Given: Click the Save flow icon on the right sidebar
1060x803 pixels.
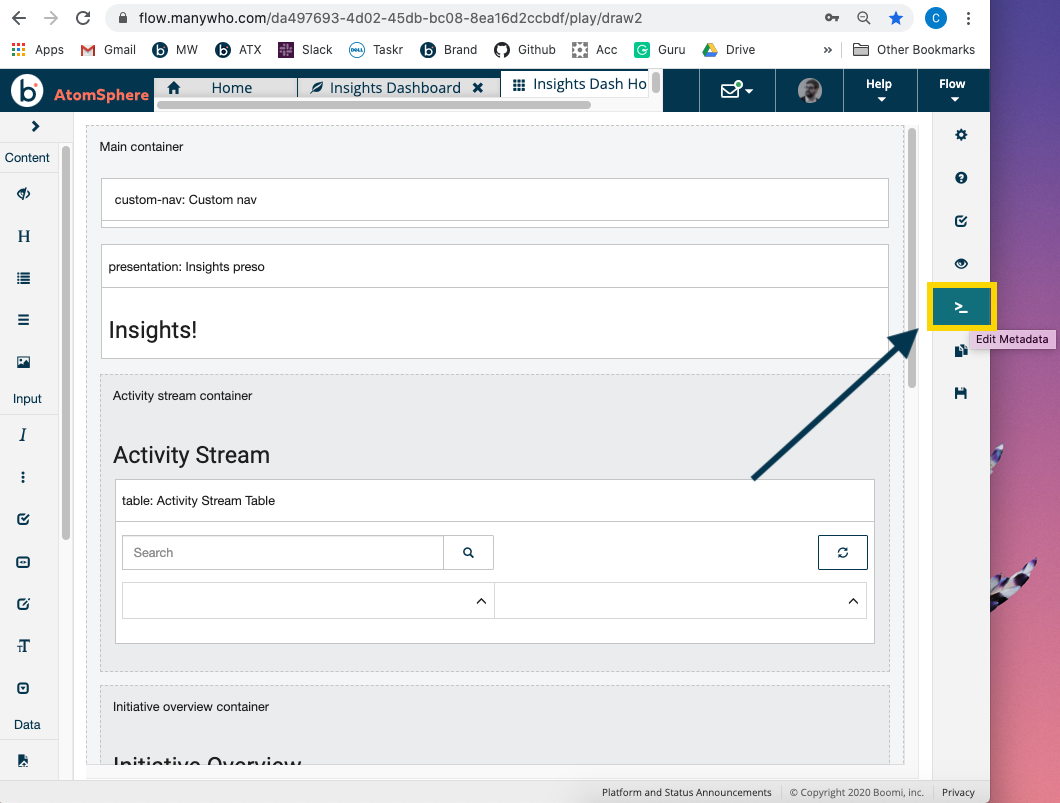Looking at the screenshot, I should pos(960,393).
